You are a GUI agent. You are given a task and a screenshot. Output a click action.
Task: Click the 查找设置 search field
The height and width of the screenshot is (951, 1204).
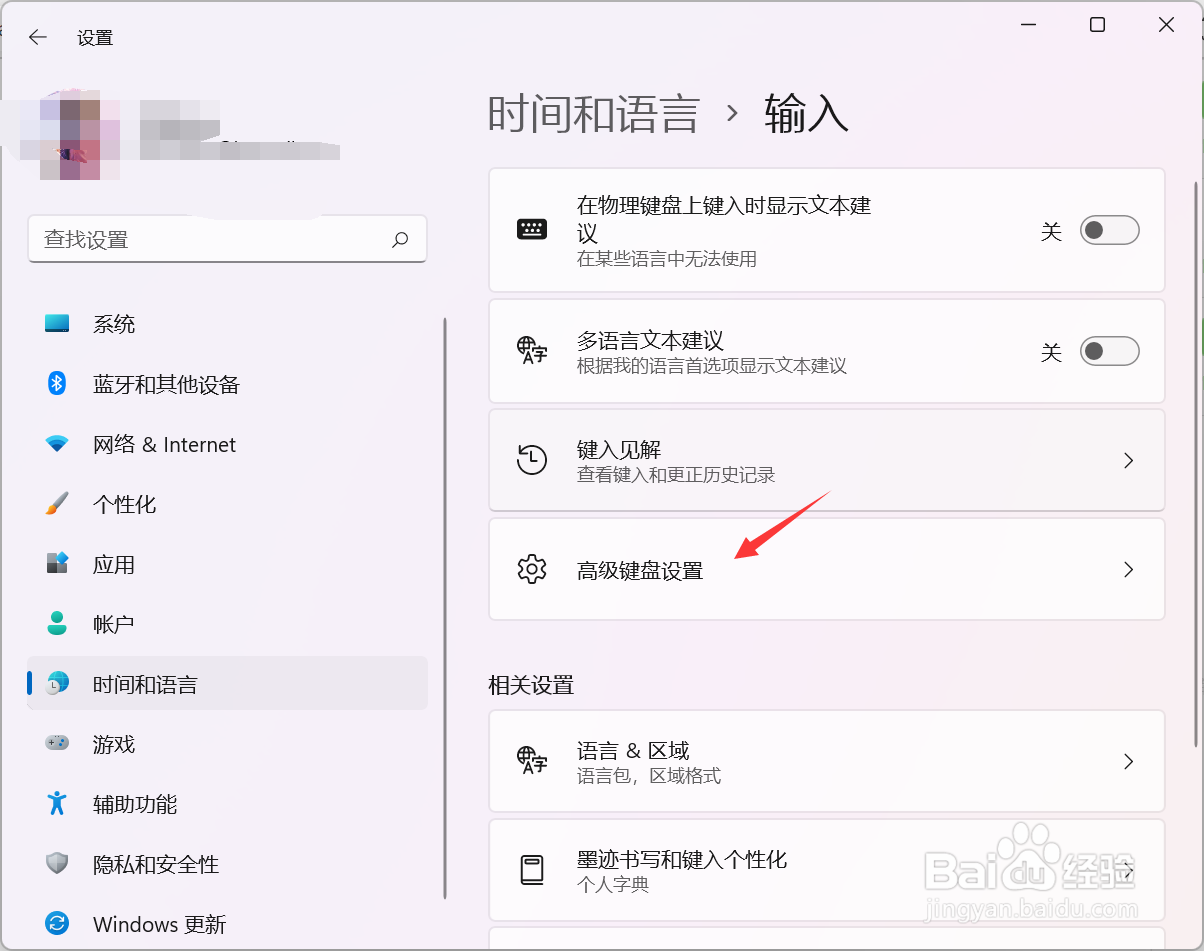tap(227, 239)
